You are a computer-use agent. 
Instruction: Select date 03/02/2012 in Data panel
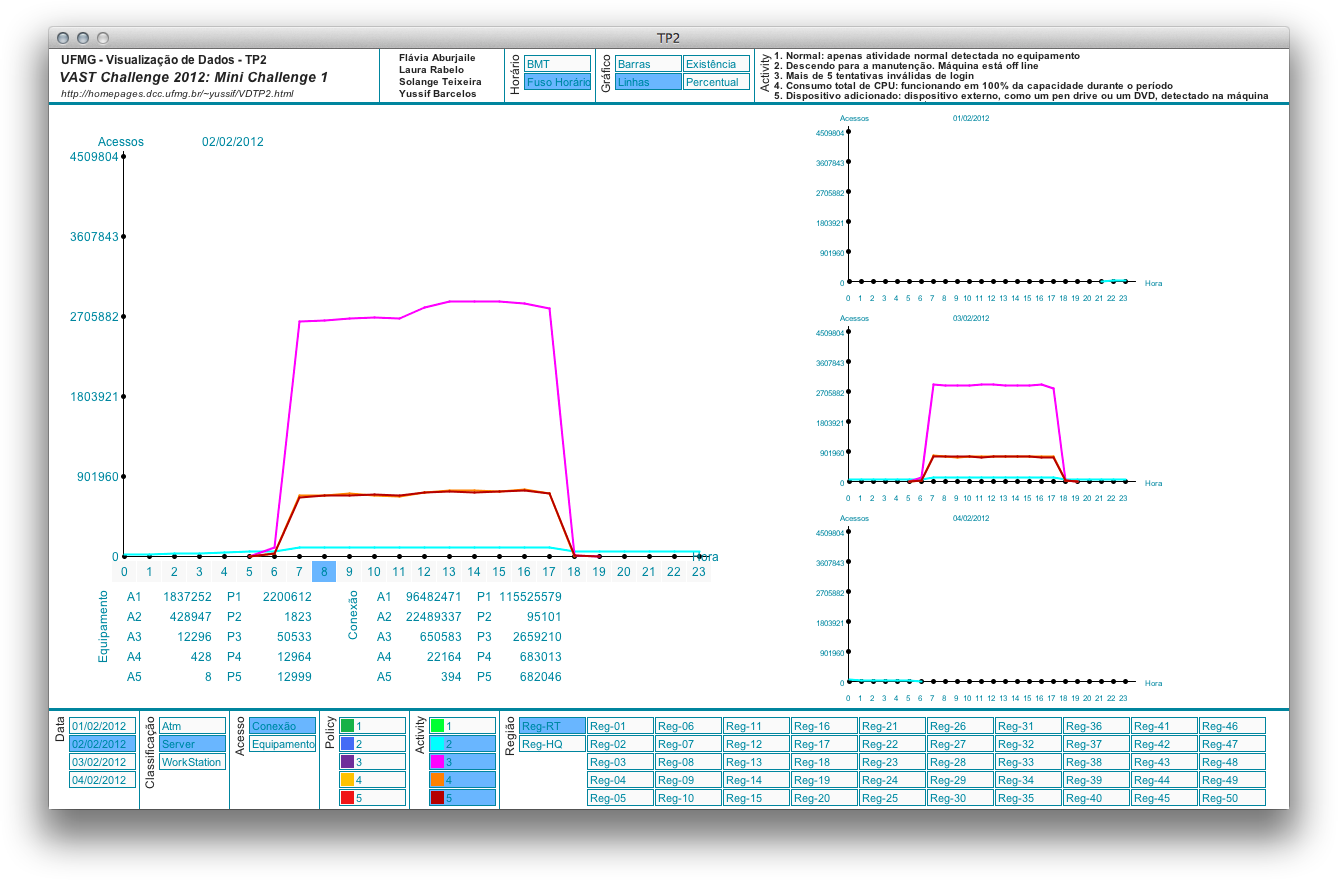click(x=101, y=762)
